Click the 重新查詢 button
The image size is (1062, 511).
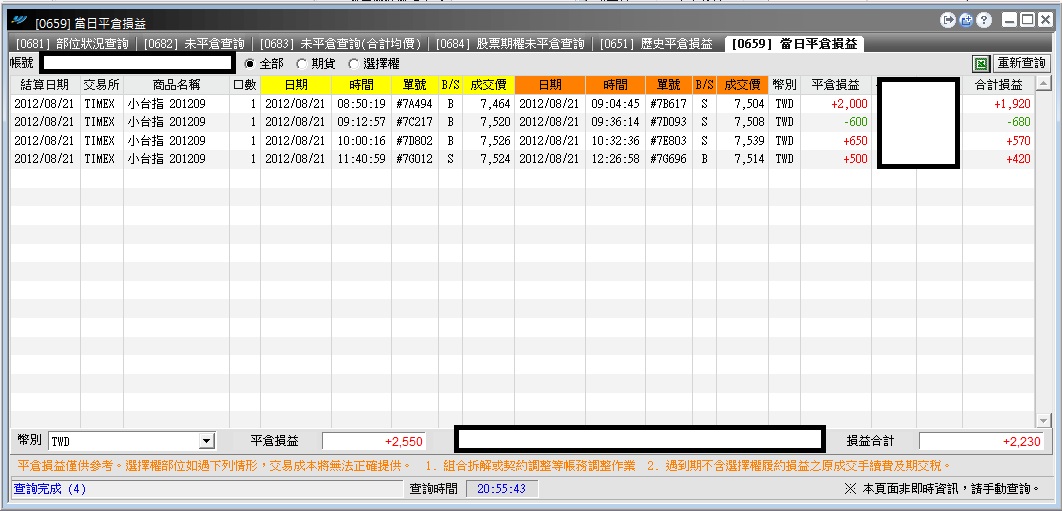(1021, 64)
